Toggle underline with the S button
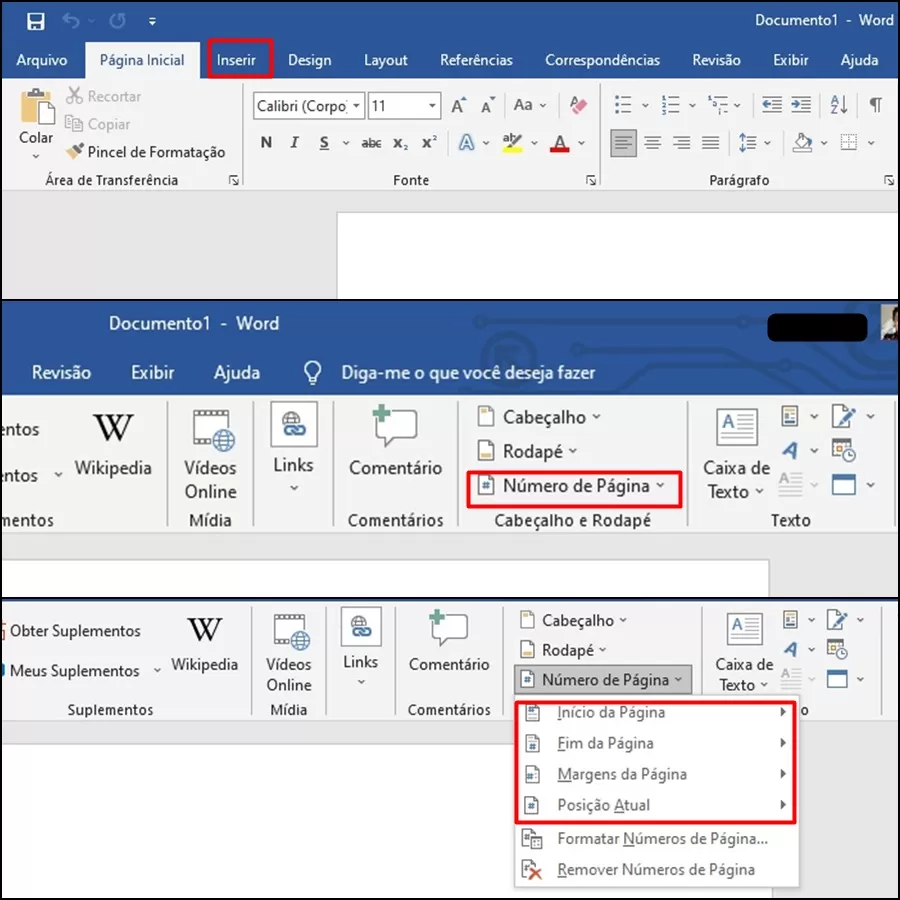This screenshot has height=900, width=900. point(324,142)
